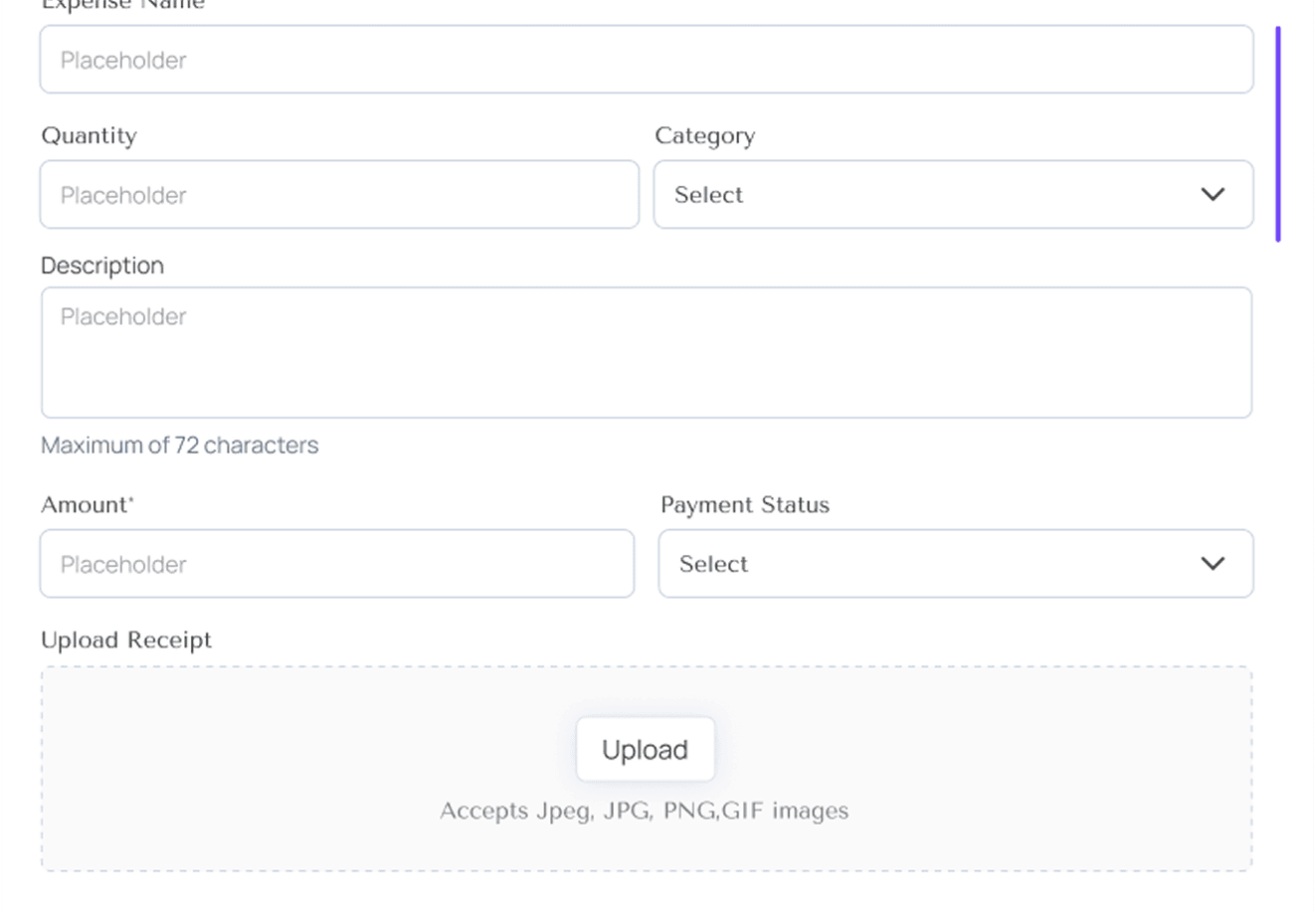Expand the Payment Status select menu

pos(955,564)
